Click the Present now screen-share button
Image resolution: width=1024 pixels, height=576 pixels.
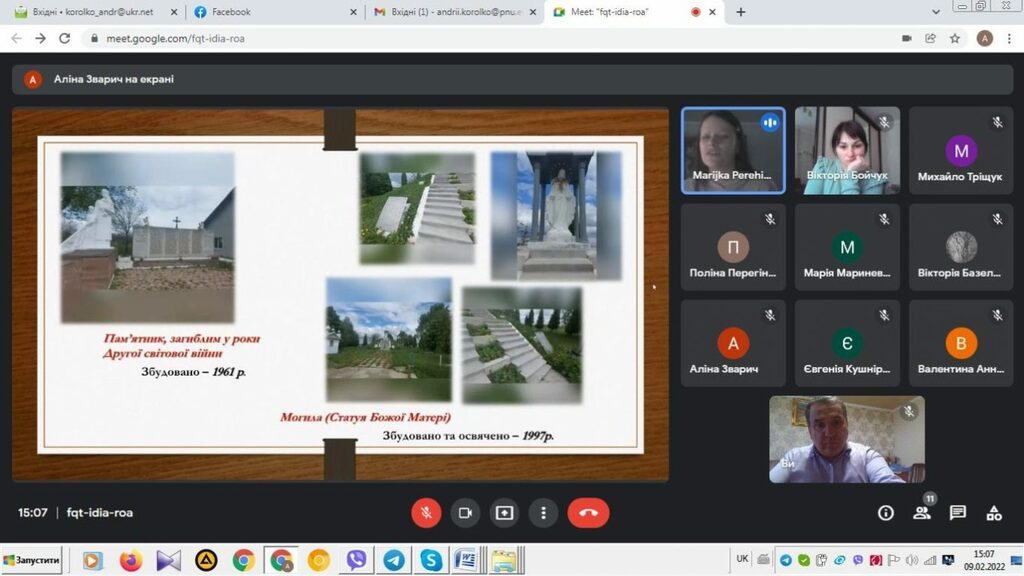click(504, 513)
